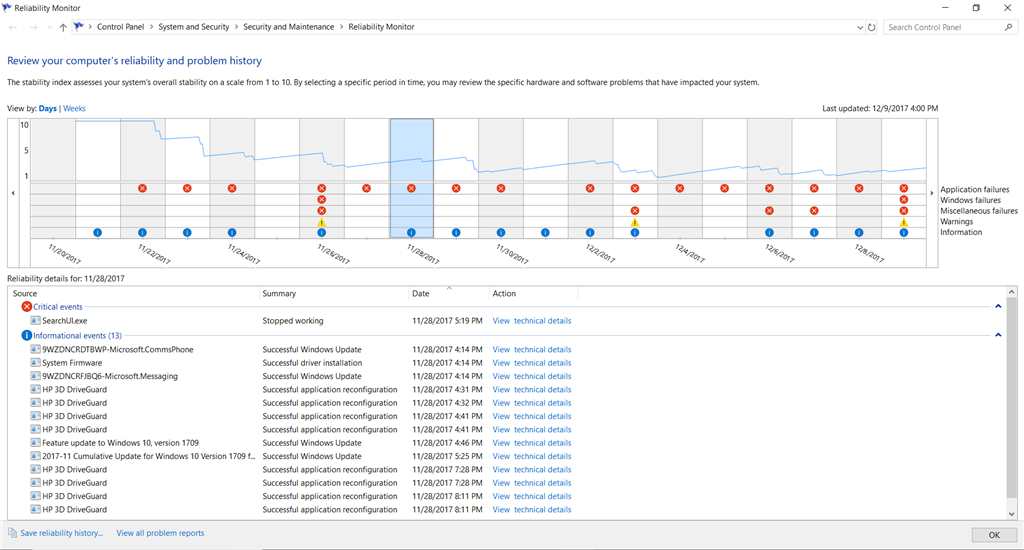Click the blue Informational events icon

point(27,335)
